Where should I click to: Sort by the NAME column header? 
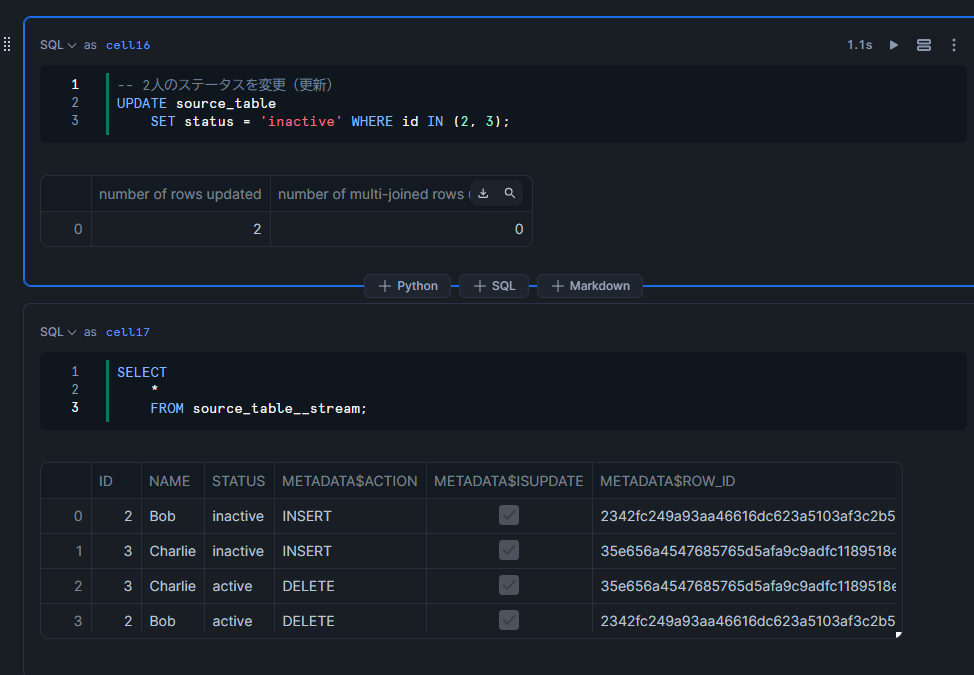(x=173, y=481)
